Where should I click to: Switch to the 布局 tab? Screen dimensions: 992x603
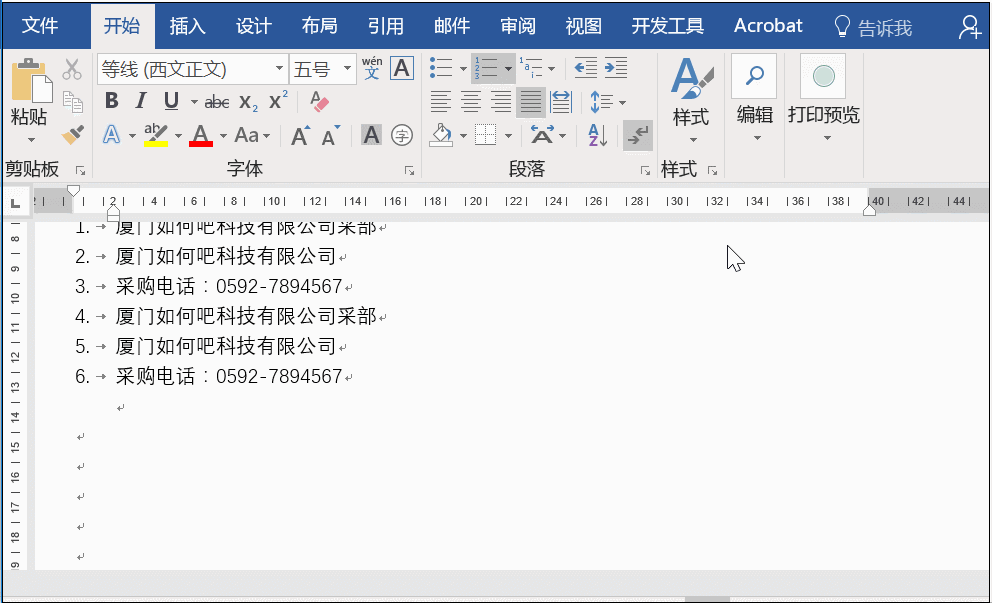319,27
